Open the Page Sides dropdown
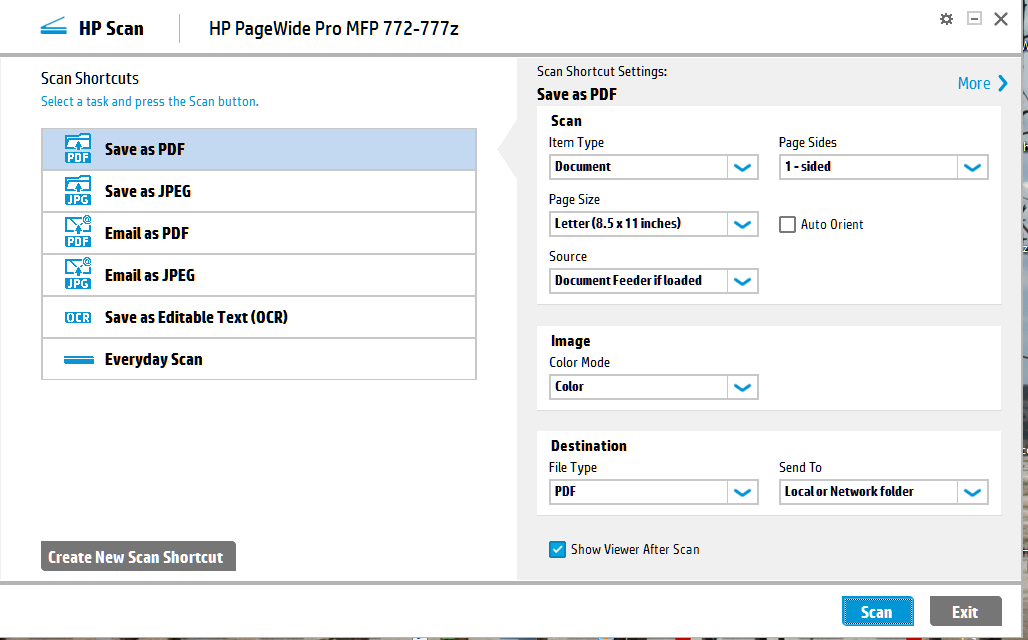 [971, 167]
